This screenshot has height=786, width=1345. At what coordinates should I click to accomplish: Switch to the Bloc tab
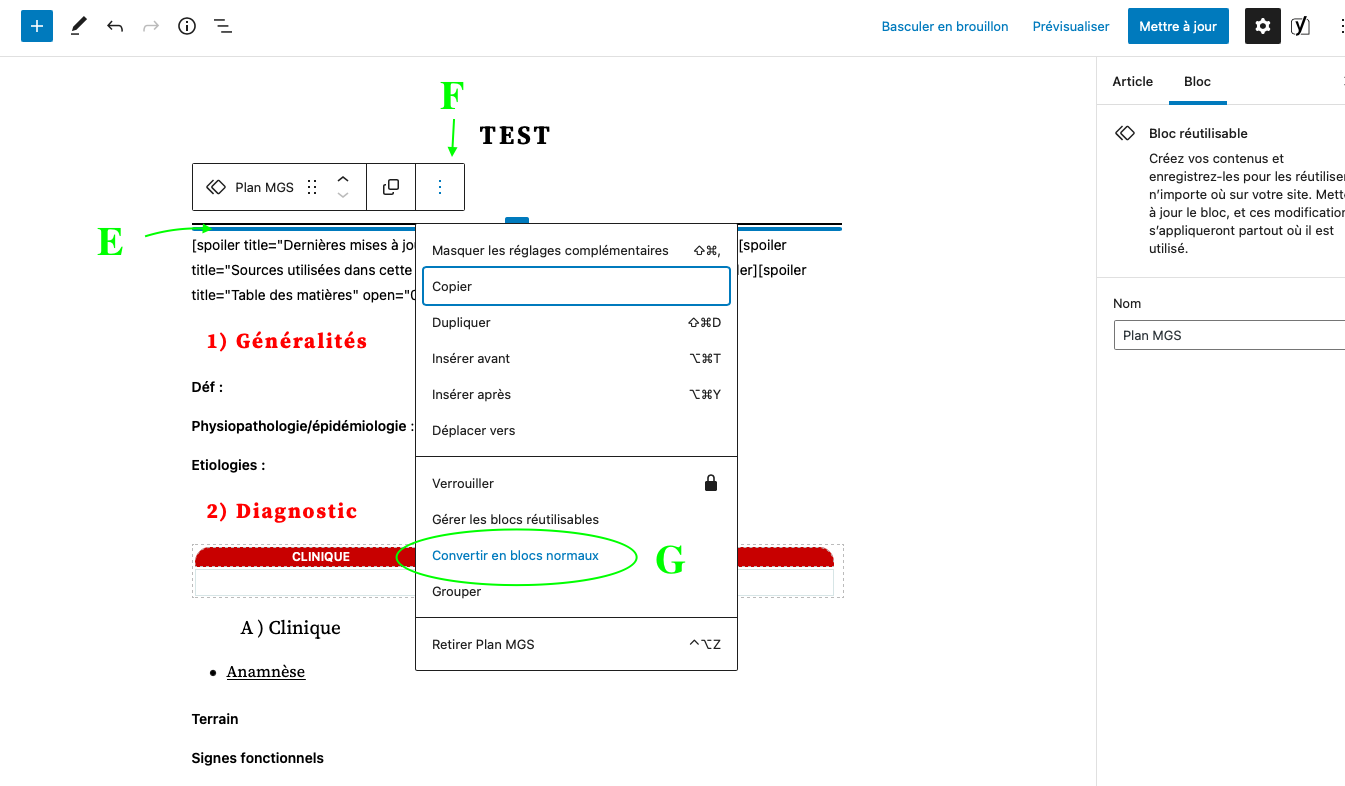[x=1197, y=81]
